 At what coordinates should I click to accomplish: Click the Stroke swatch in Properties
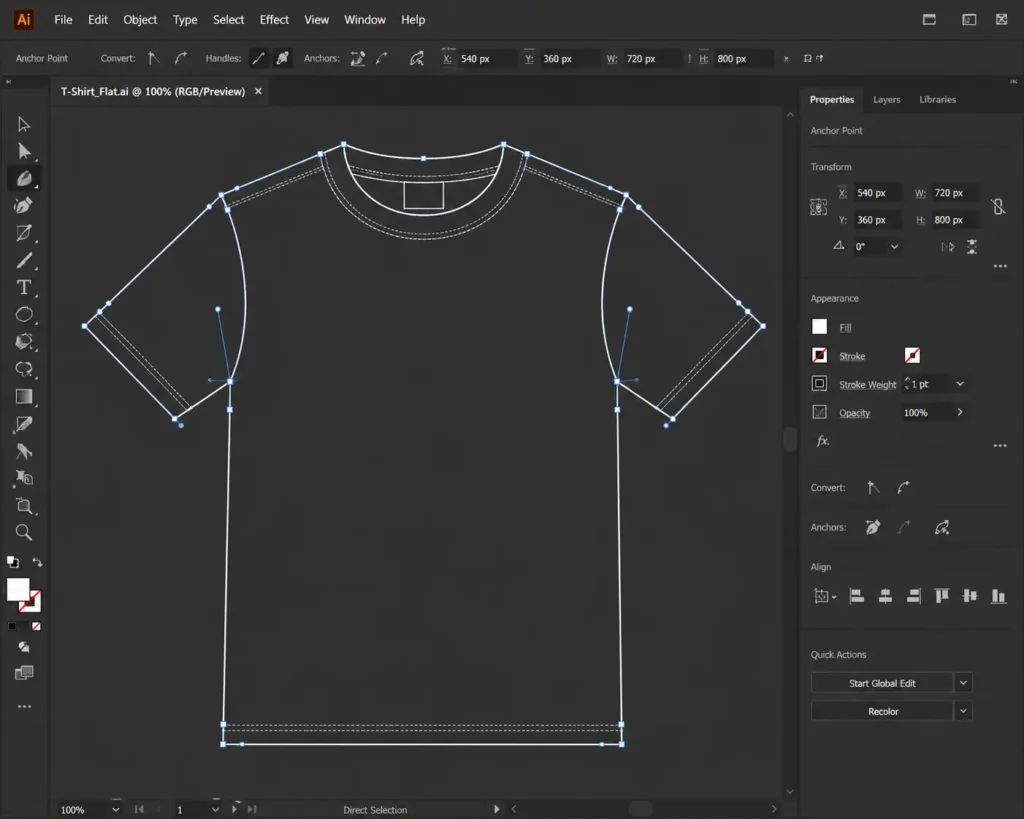click(x=819, y=355)
